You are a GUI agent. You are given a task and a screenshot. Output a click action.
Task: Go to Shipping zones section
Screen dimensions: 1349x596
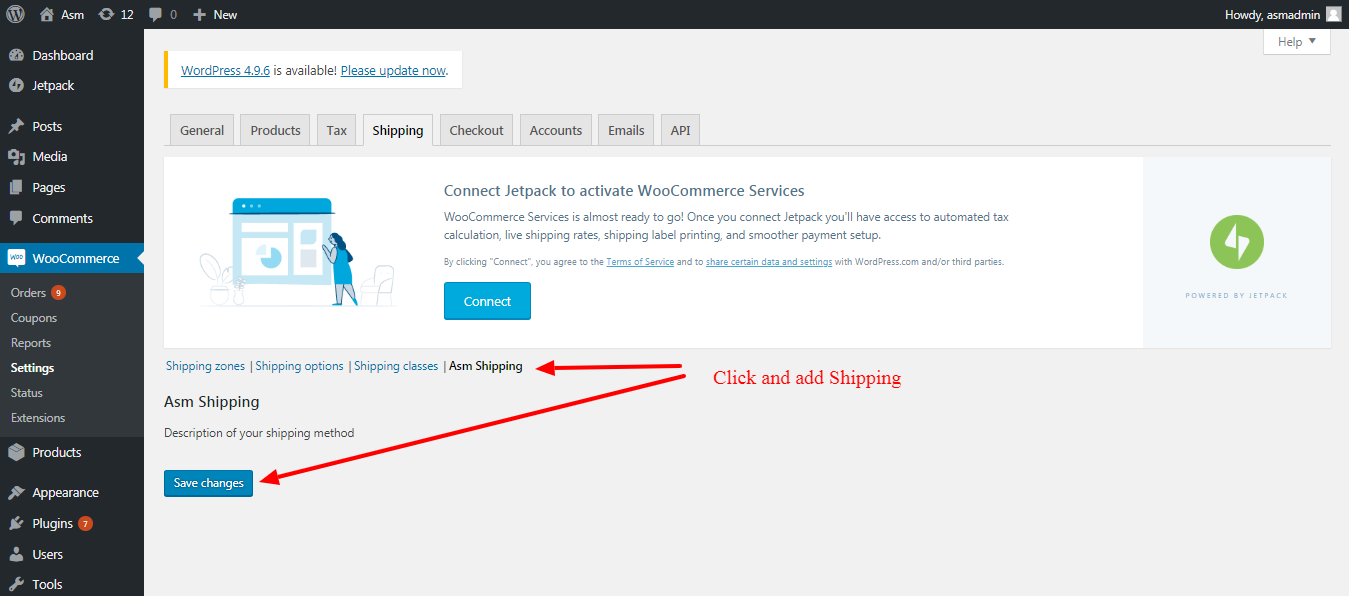205,366
